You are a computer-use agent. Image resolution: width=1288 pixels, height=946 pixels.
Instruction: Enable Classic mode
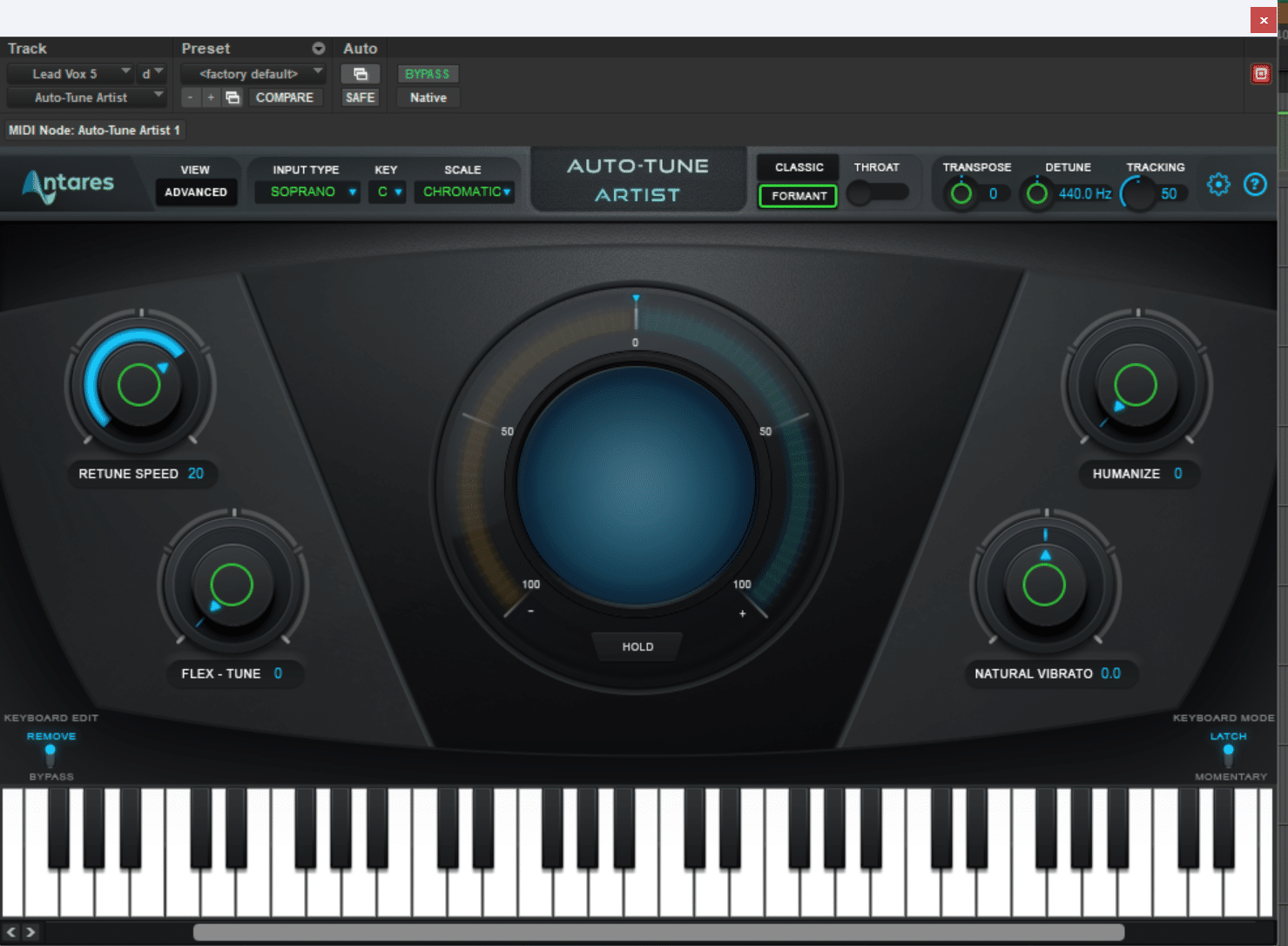(x=799, y=167)
